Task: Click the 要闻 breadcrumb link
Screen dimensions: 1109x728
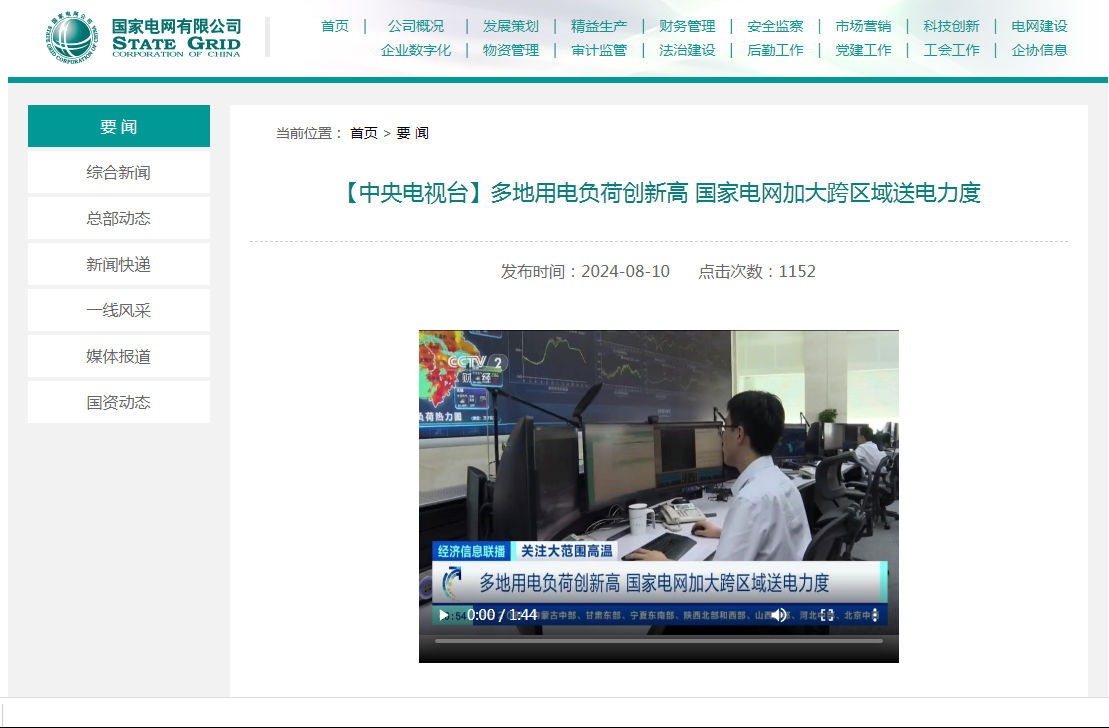Action: click(x=412, y=133)
